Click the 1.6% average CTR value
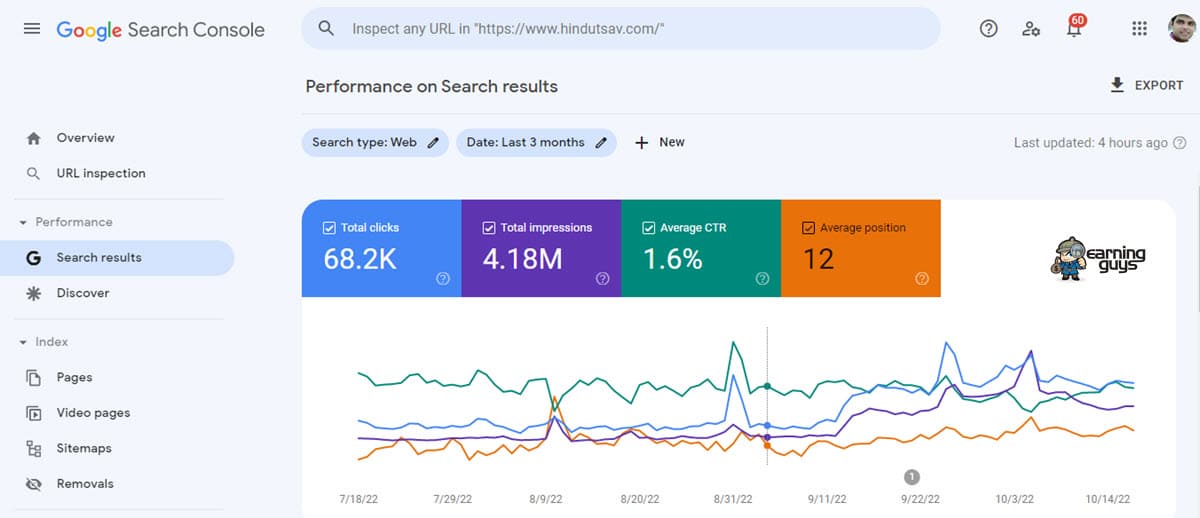This screenshot has width=1200, height=518. tap(673, 259)
